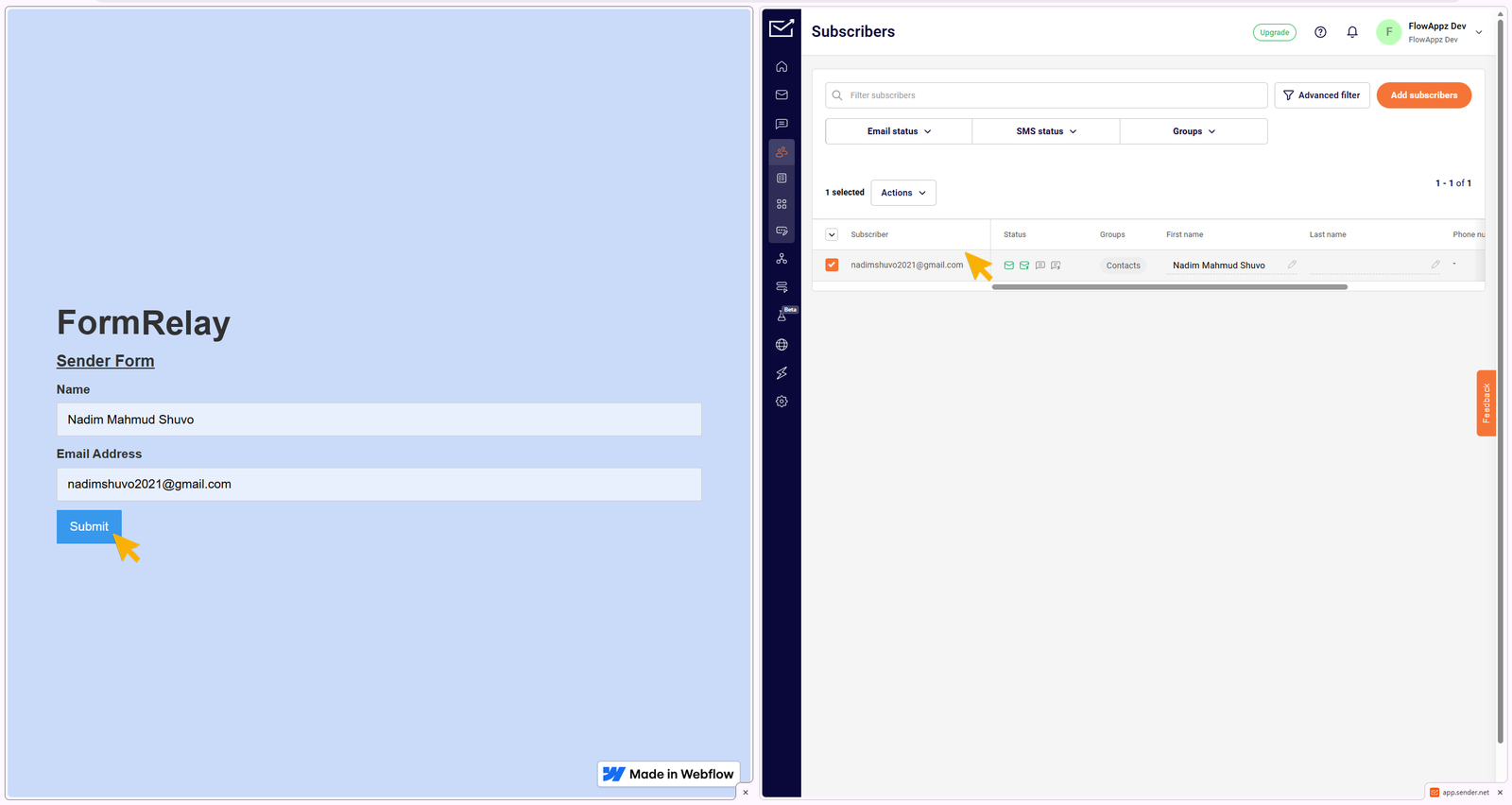Edit last name with pencil icon

point(1435,265)
